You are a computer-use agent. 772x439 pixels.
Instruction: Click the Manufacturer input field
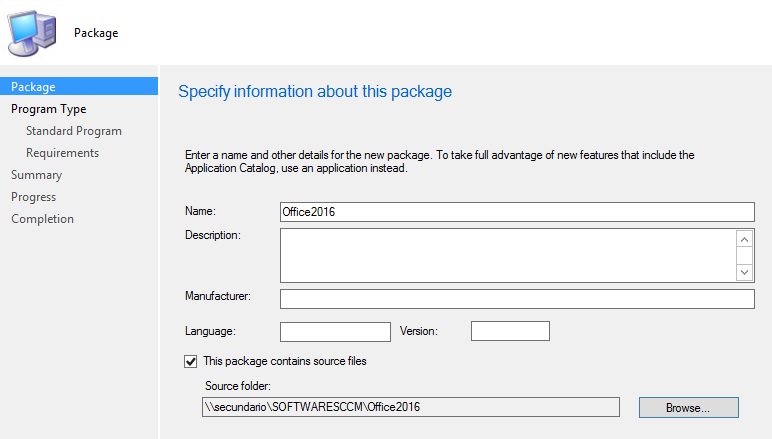tap(517, 299)
